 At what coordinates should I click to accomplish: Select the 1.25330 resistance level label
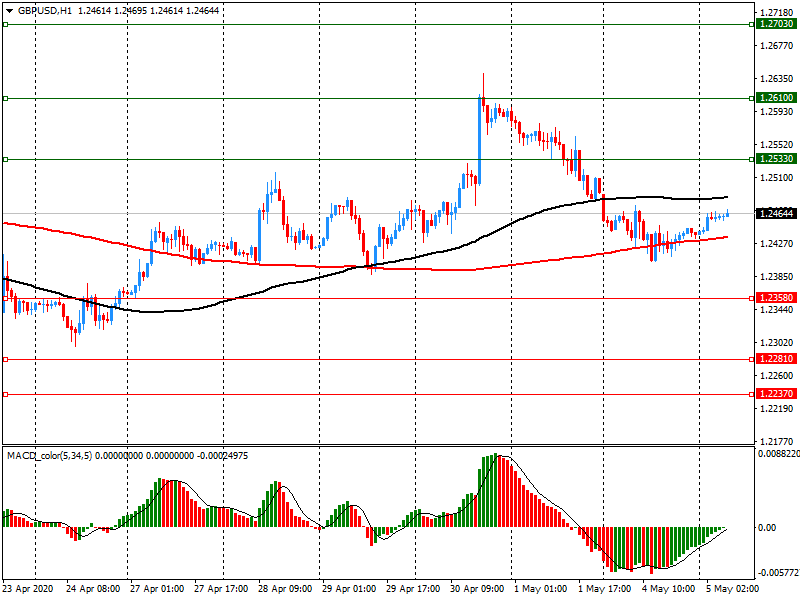[x=776, y=159]
